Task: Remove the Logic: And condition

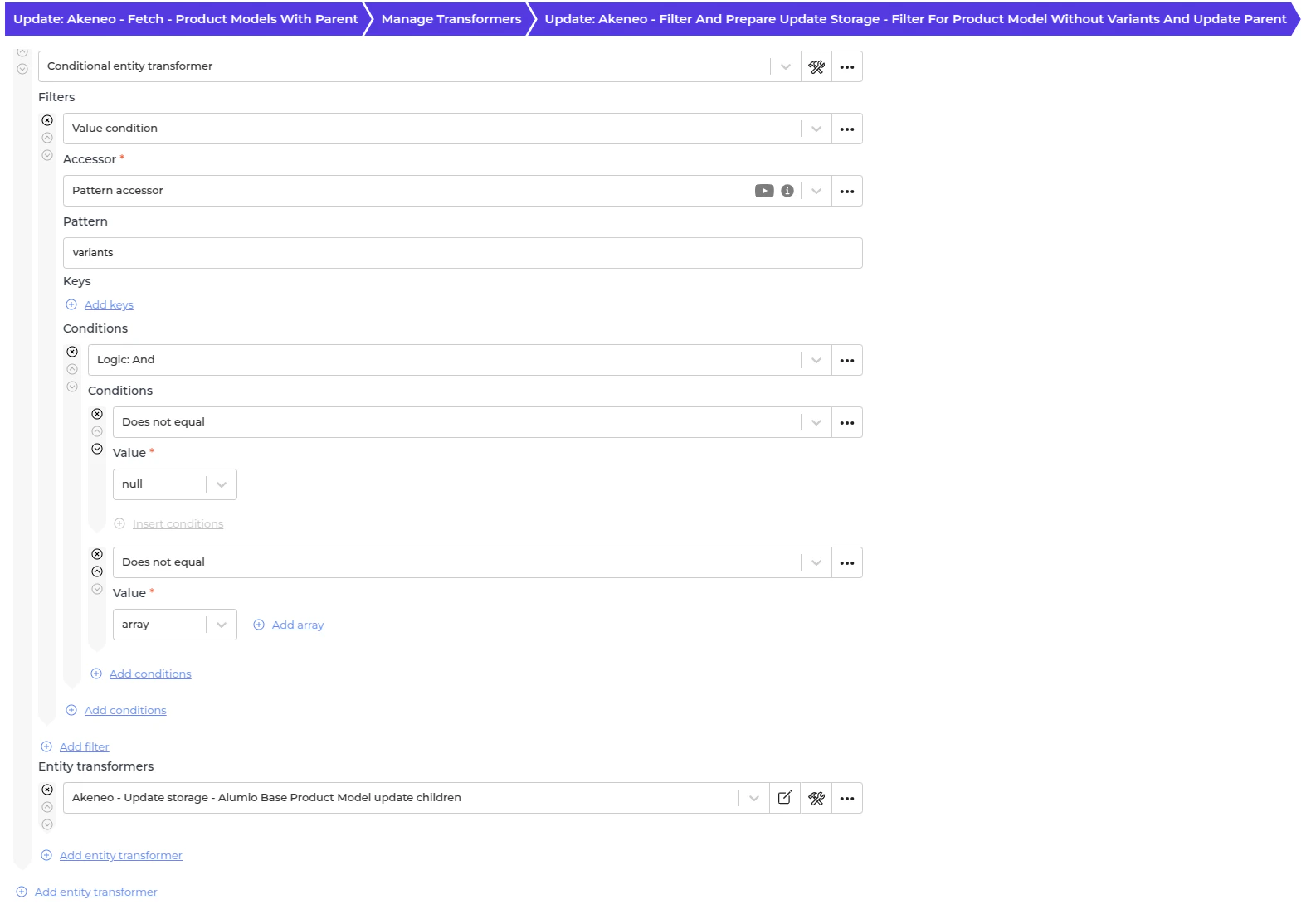Action: click(72, 352)
